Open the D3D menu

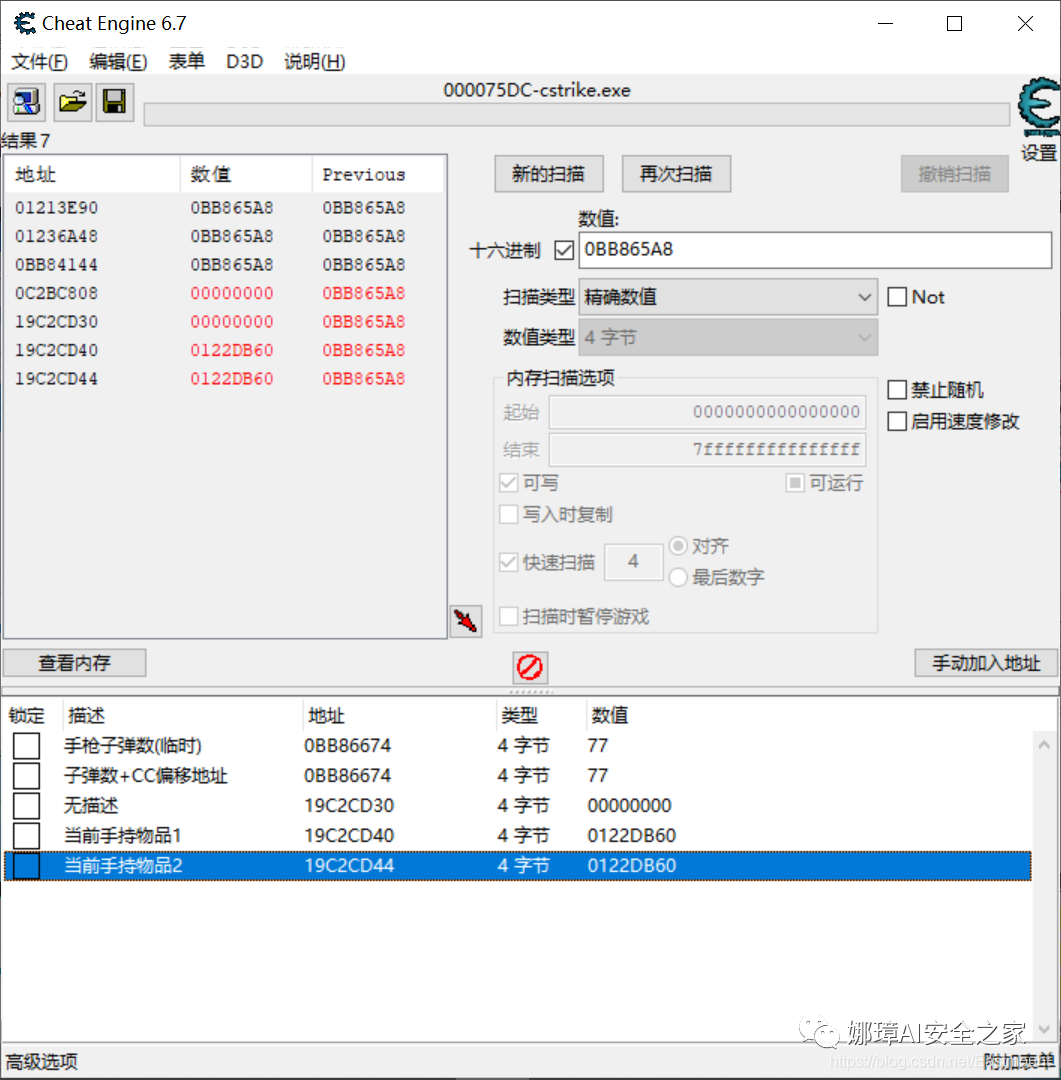pyautogui.click(x=245, y=62)
